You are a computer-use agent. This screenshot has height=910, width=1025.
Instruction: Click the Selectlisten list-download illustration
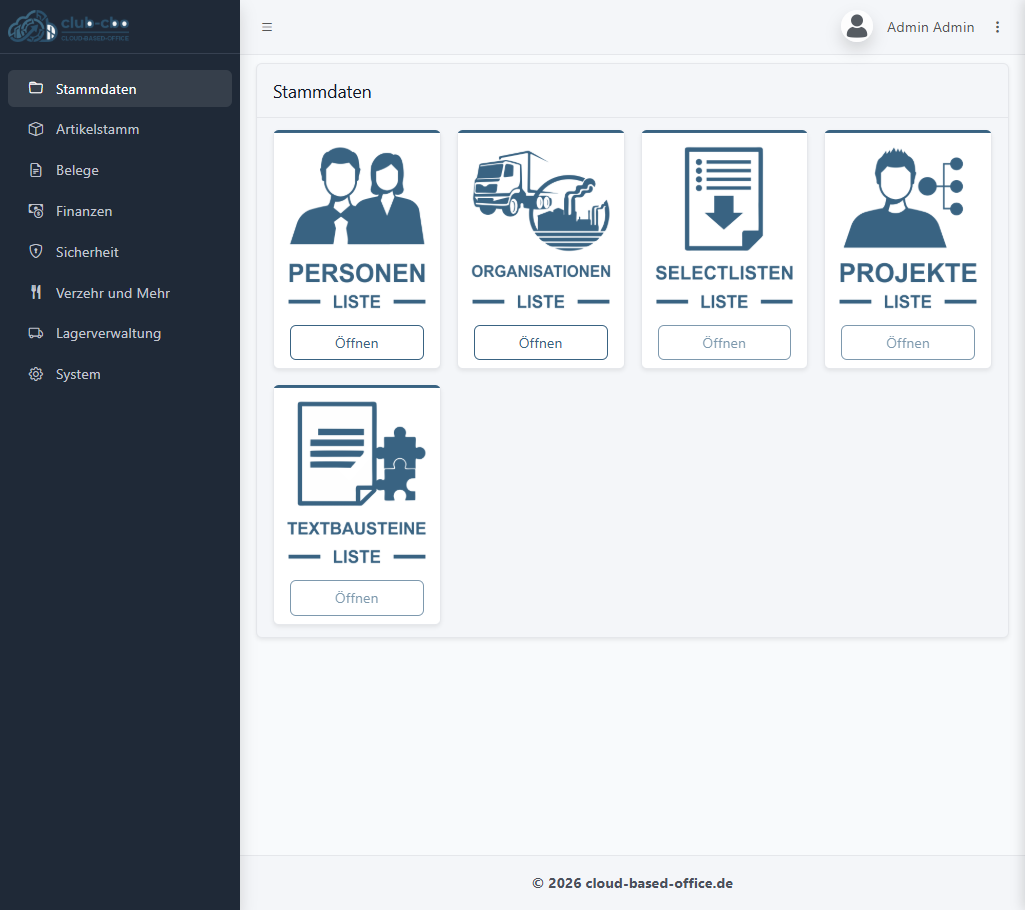(724, 199)
